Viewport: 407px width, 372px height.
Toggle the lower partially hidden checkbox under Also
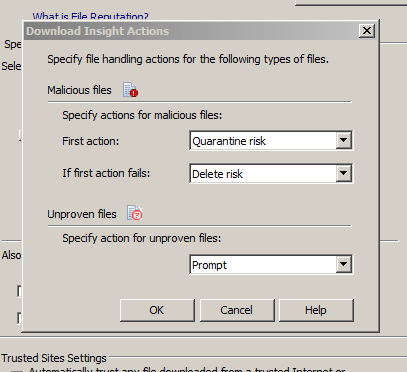pos(19,318)
